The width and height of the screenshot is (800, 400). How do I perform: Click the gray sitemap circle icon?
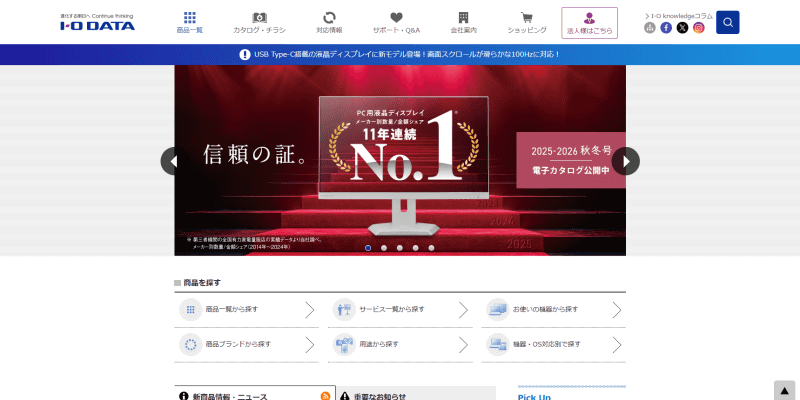pos(649,28)
